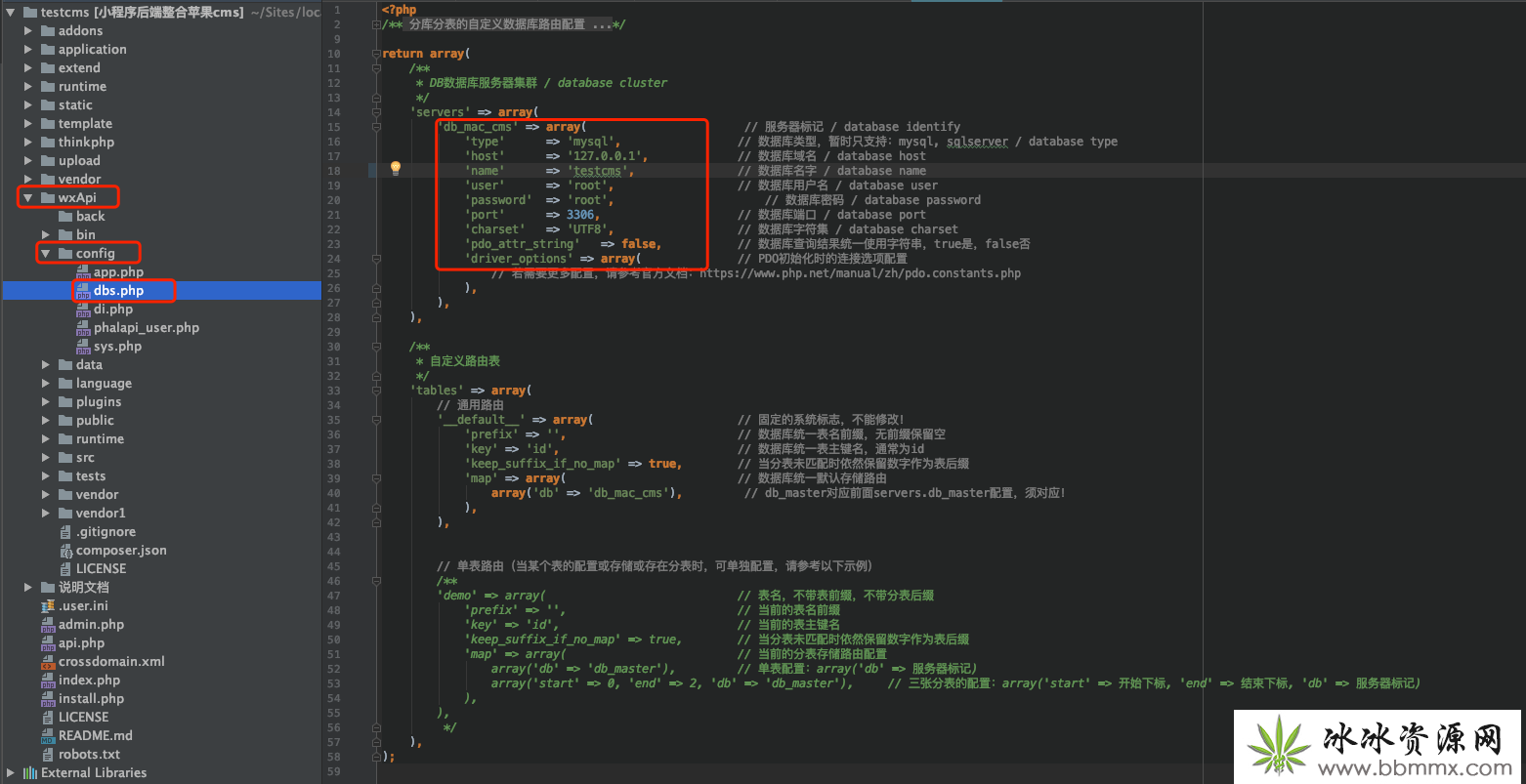Click the api.php file icon

pyautogui.click(x=48, y=643)
